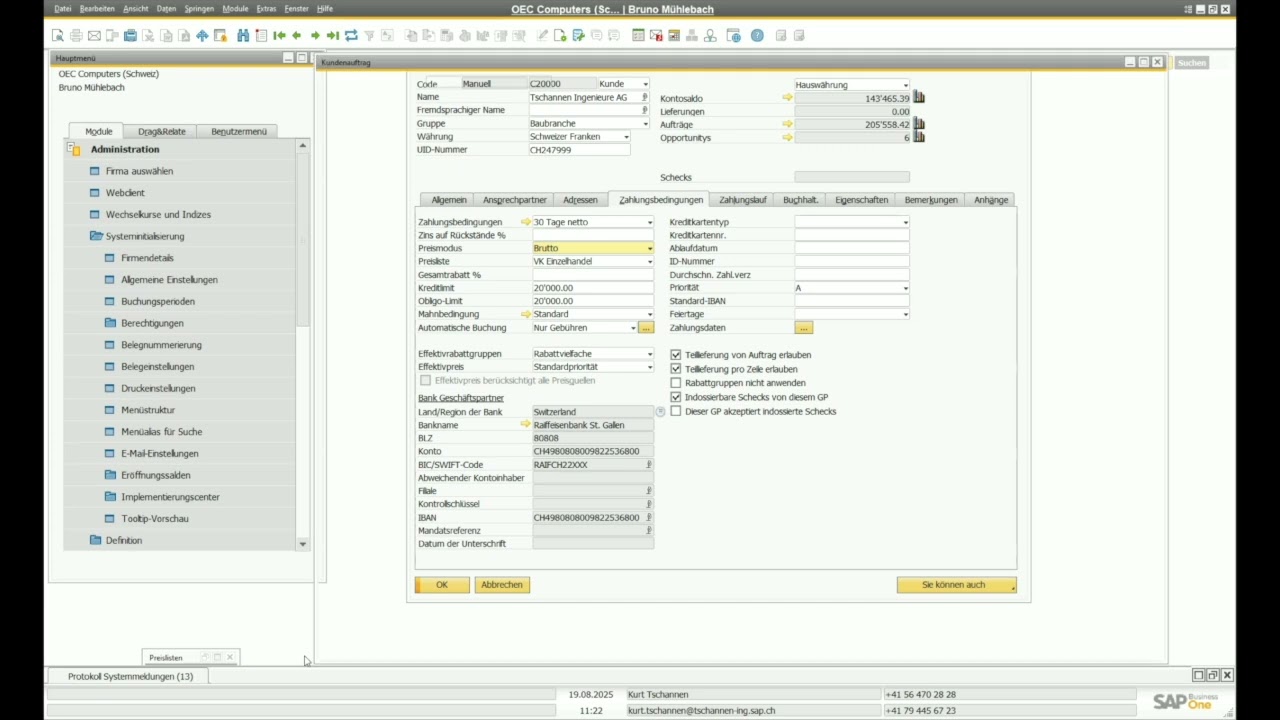Click the print preview toolbar icon
Viewport: 1280px width, 720px height.
point(59,36)
